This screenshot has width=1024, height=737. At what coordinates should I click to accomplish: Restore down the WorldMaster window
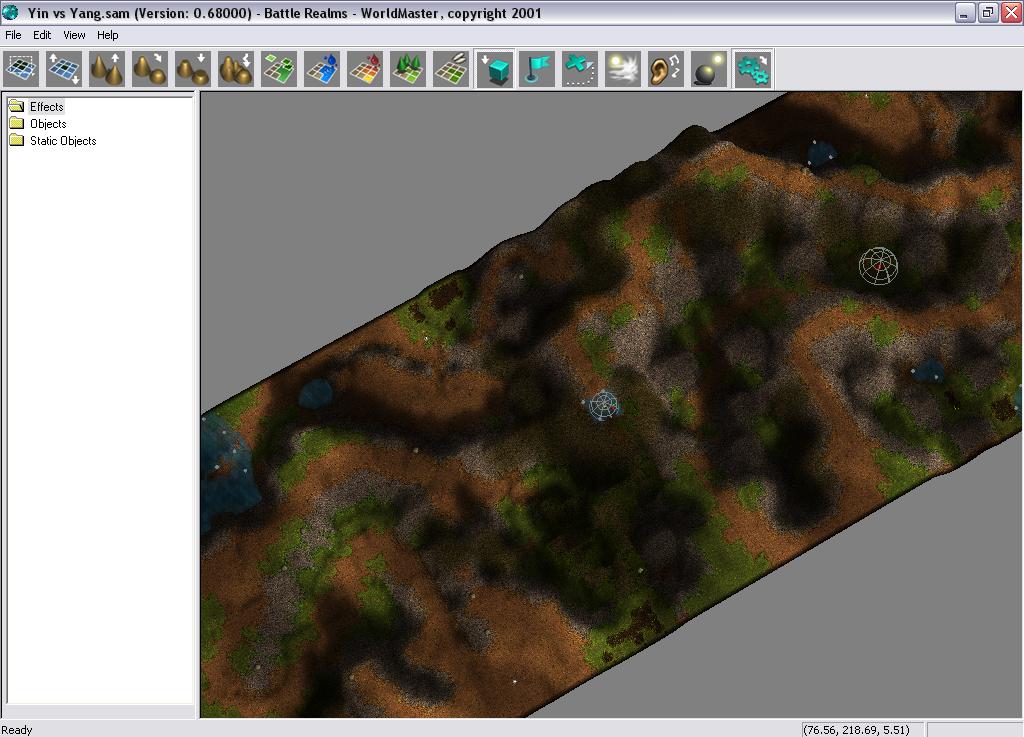[988, 12]
